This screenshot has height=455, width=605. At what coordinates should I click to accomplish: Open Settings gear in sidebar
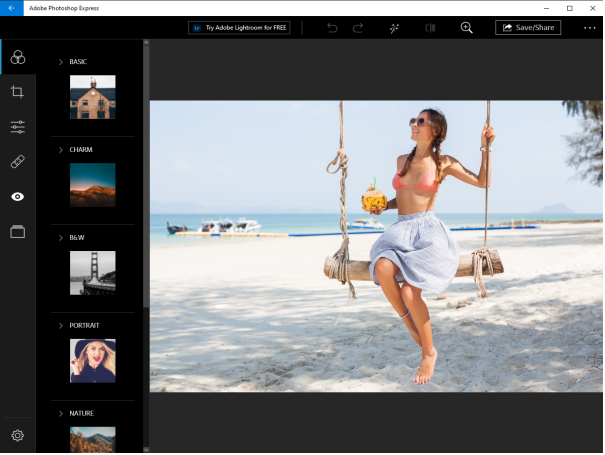[17, 436]
